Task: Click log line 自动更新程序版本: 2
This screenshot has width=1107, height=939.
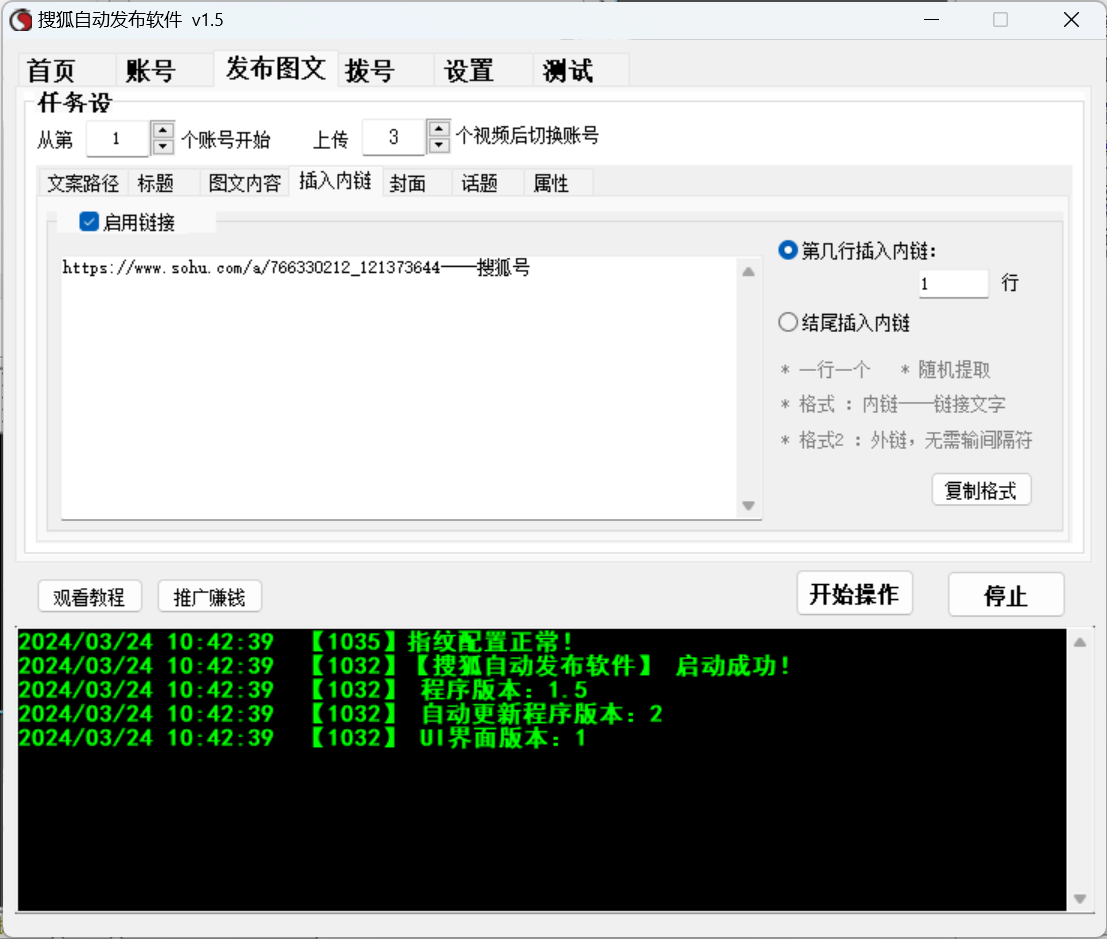Action: pos(340,714)
